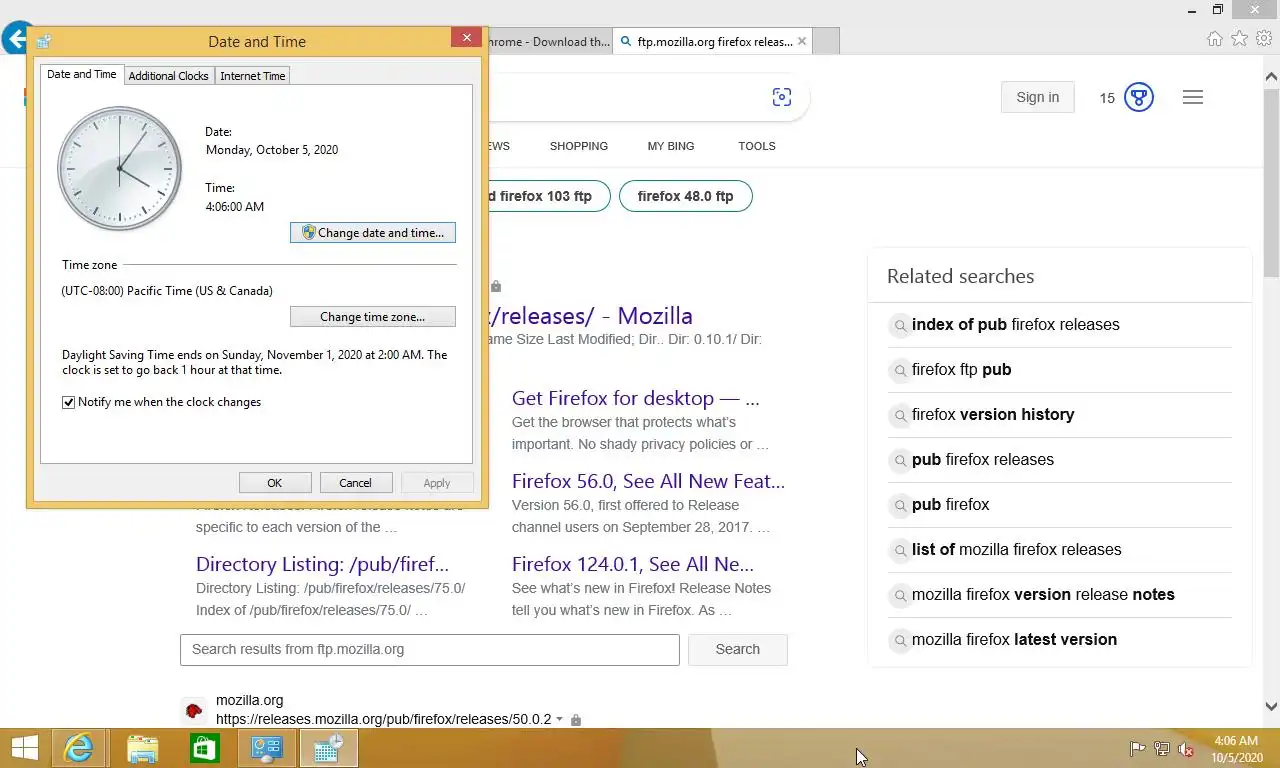
Task: Switch to Internet Time tab
Action: 253,76
